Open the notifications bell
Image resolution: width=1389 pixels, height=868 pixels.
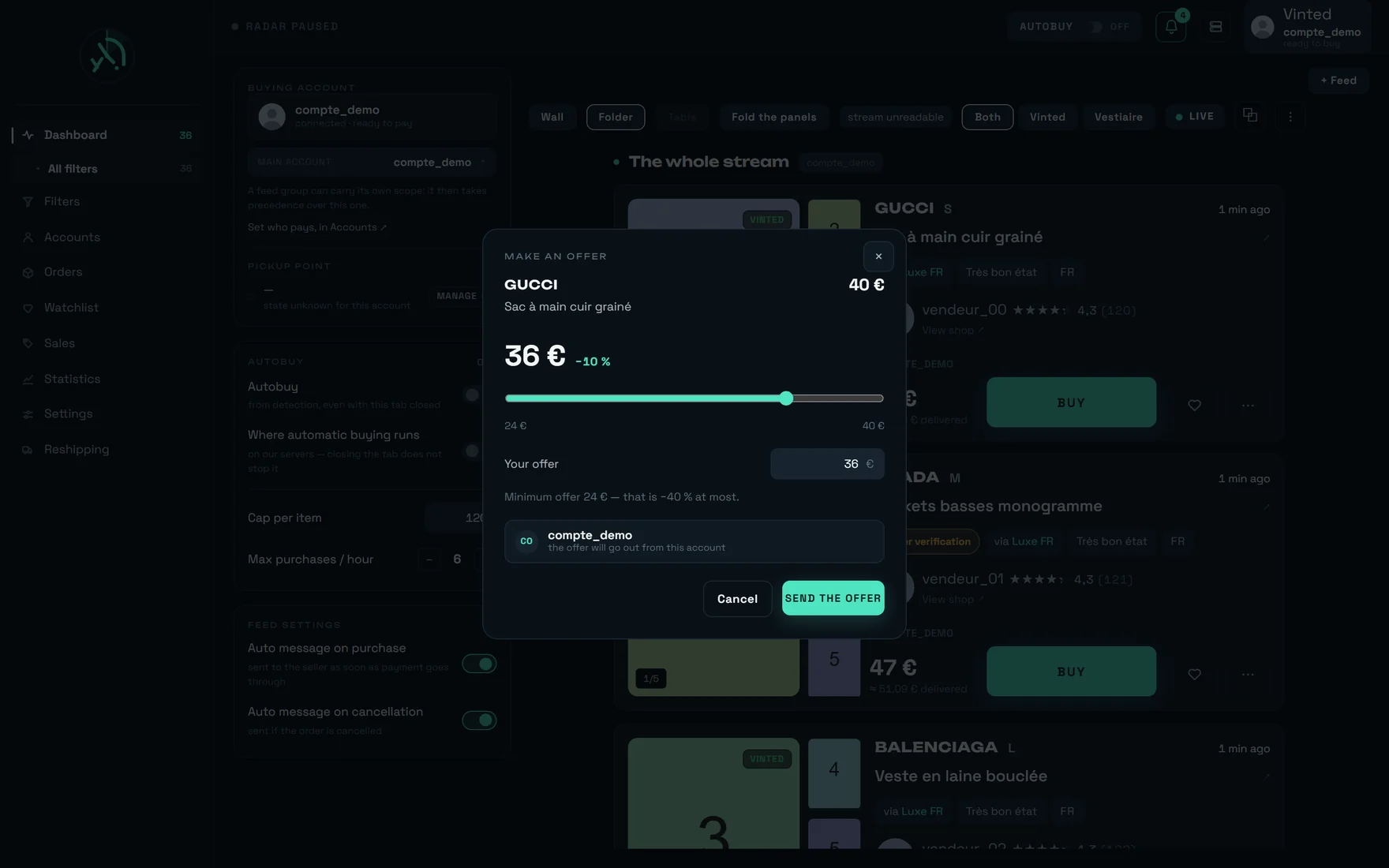(x=1171, y=27)
